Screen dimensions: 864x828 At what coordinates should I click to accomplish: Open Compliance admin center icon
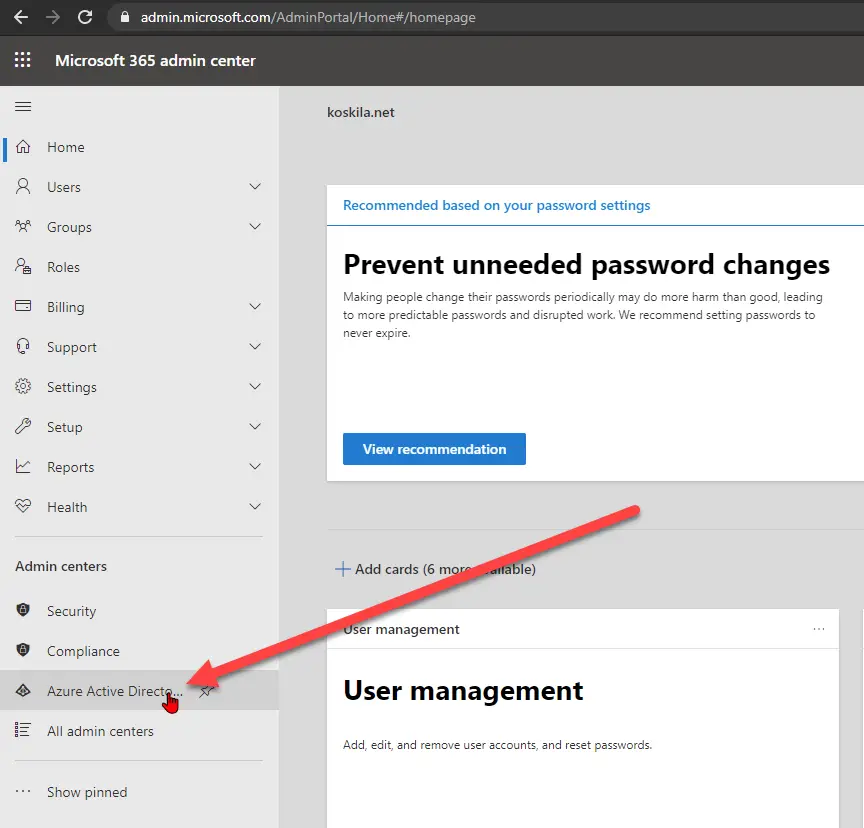pos(24,651)
